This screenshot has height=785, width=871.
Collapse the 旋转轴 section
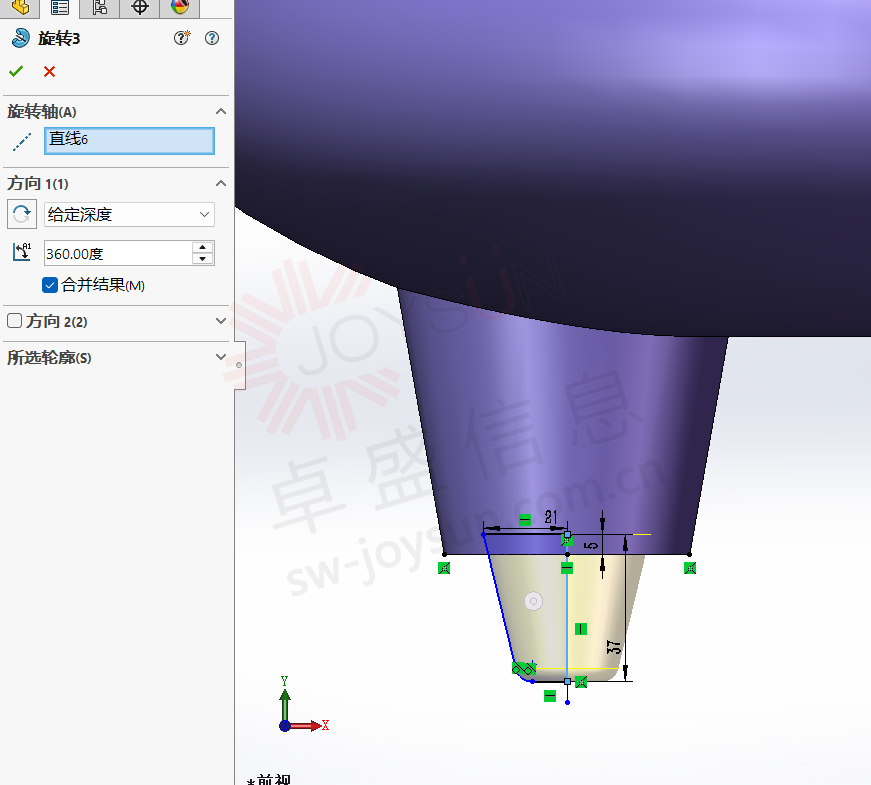pos(221,111)
